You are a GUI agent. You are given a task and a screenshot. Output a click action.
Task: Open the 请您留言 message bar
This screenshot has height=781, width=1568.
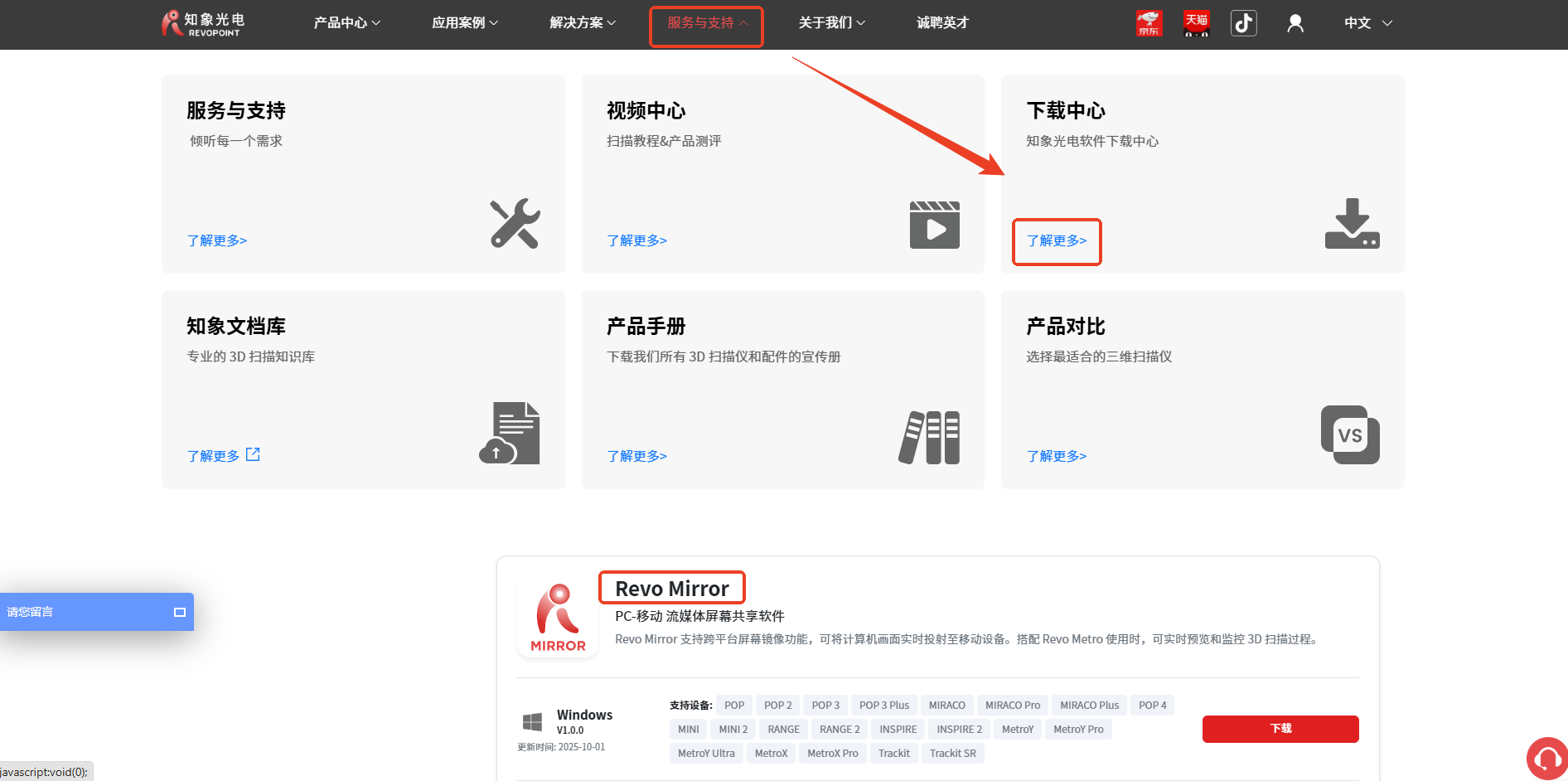96,612
